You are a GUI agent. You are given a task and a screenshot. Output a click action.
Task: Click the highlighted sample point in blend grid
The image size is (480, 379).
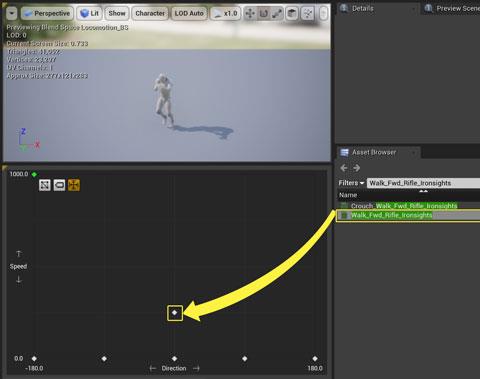click(175, 313)
